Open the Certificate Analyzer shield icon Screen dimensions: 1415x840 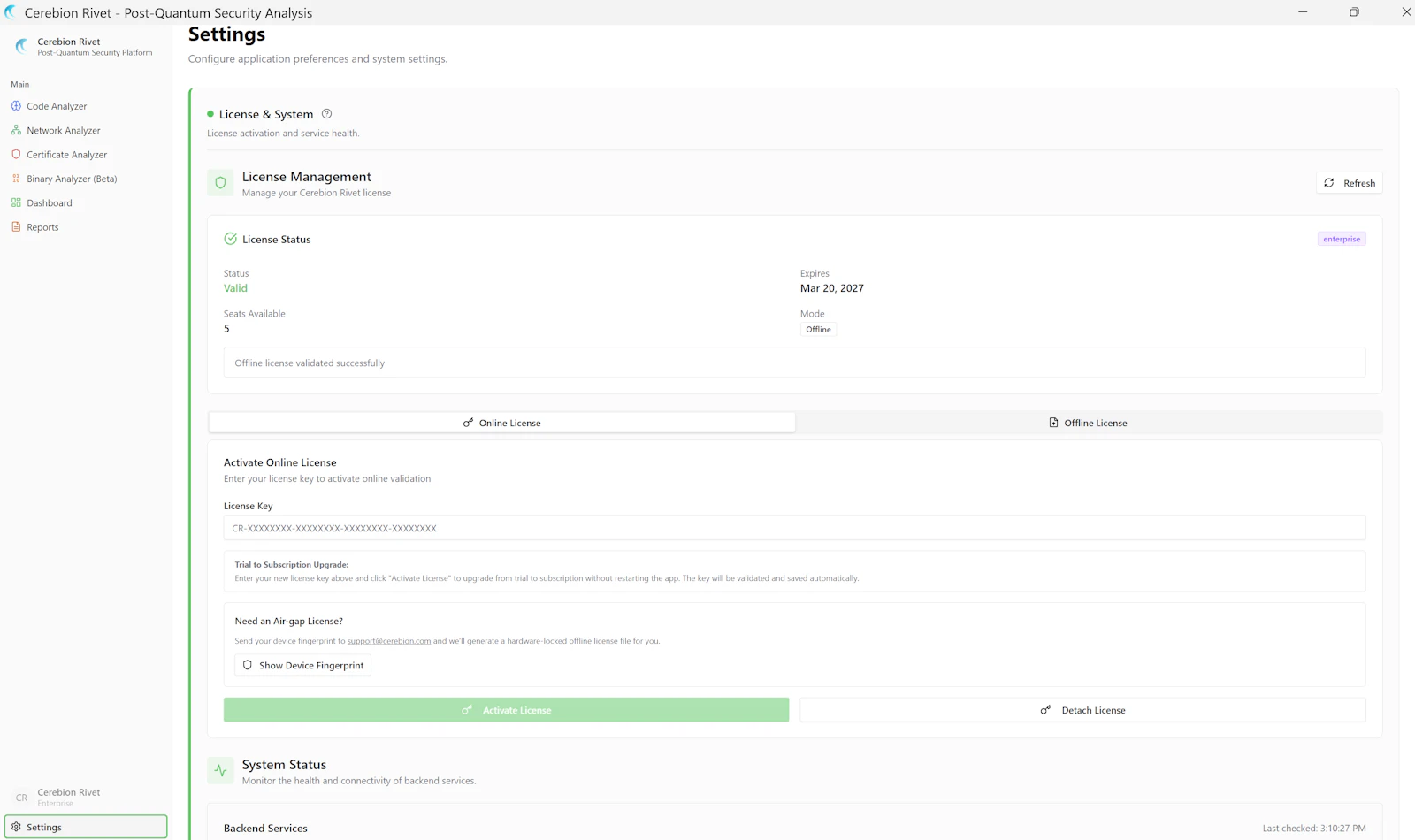16,154
